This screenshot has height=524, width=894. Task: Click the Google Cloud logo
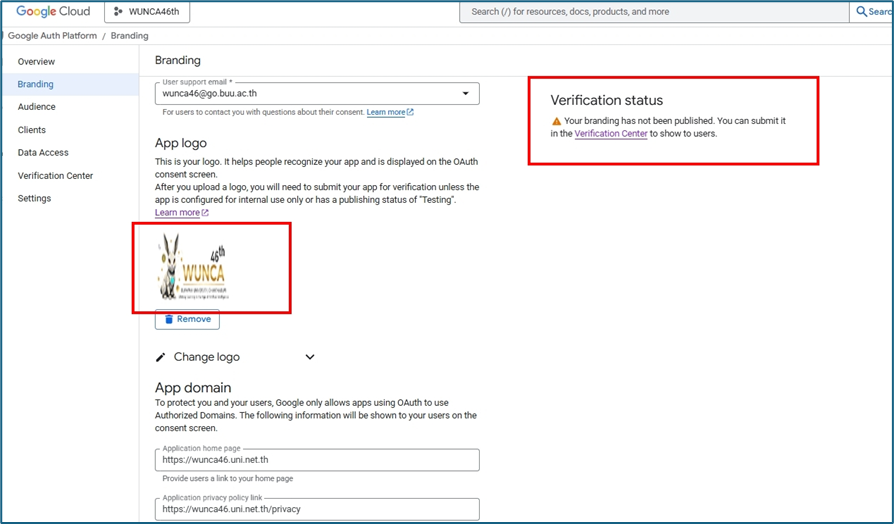(52, 12)
